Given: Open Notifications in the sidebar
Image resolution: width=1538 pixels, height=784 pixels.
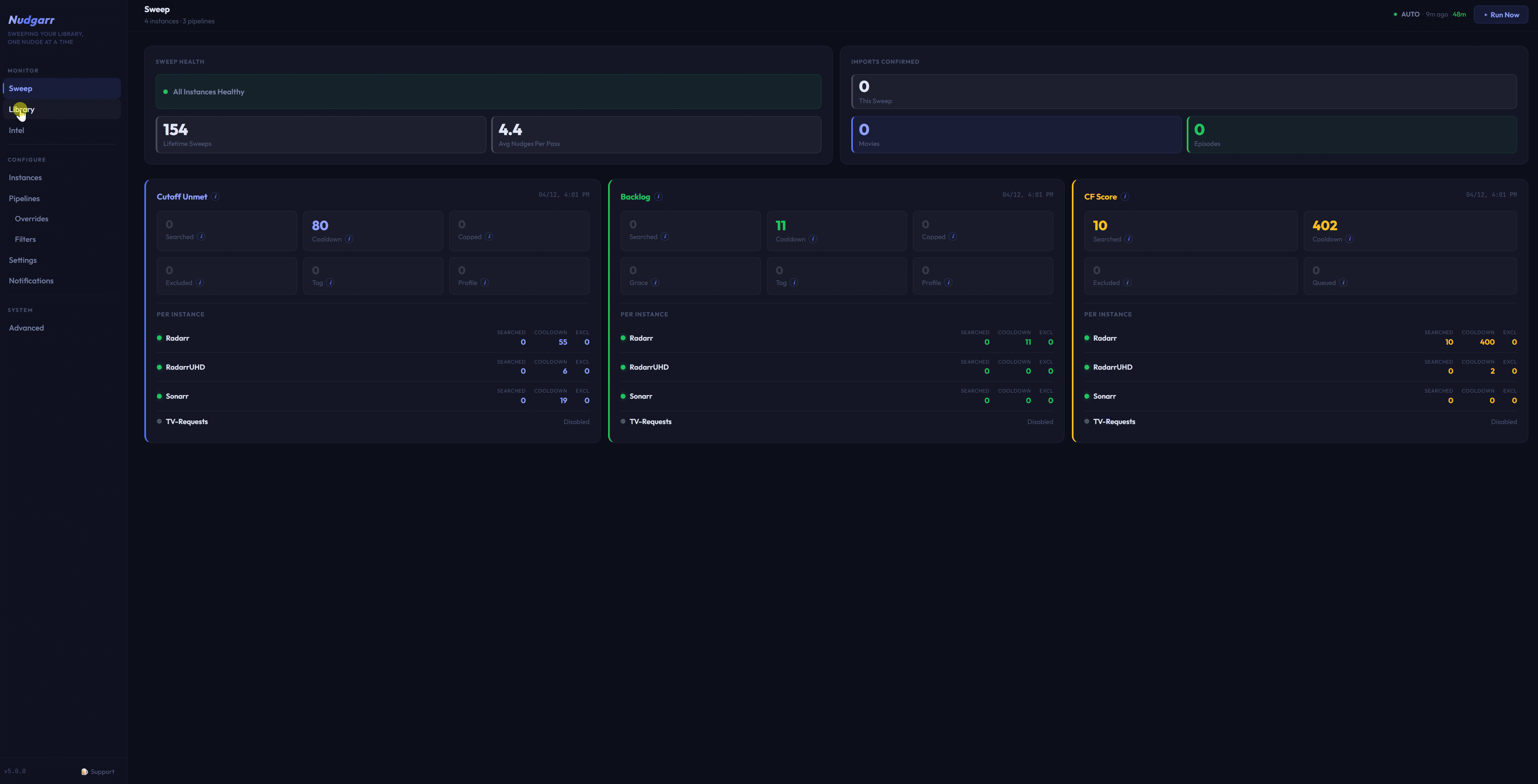Looking at the screenshot, I should (x=62, y=281).
